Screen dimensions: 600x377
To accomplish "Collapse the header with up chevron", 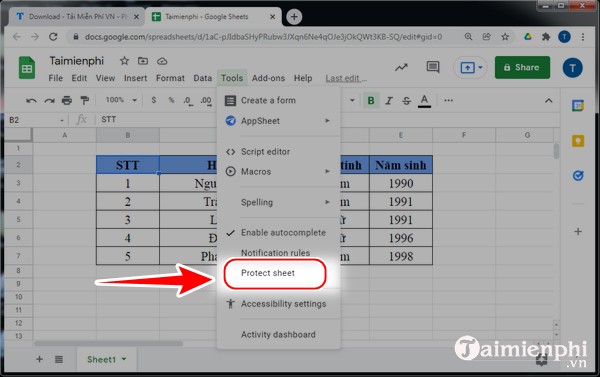I will click(548, 101).
